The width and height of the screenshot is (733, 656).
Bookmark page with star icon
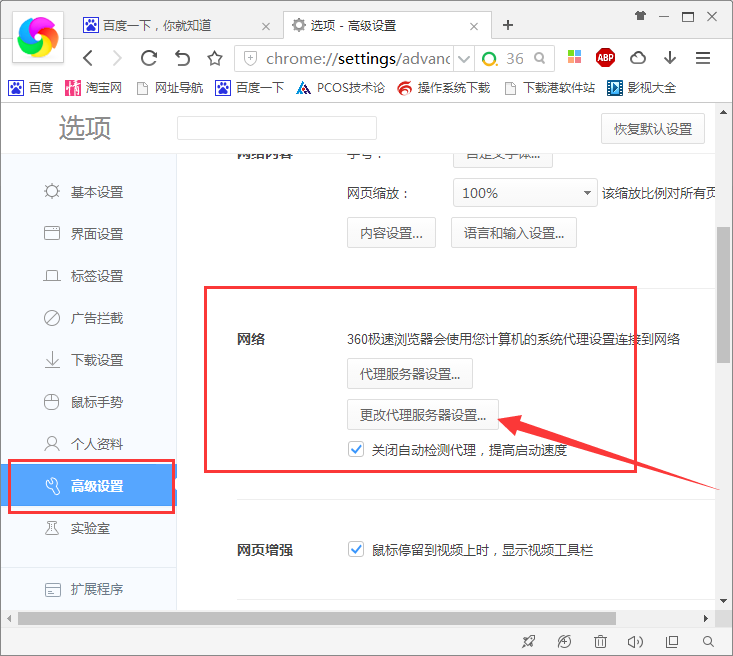point(215,58)
